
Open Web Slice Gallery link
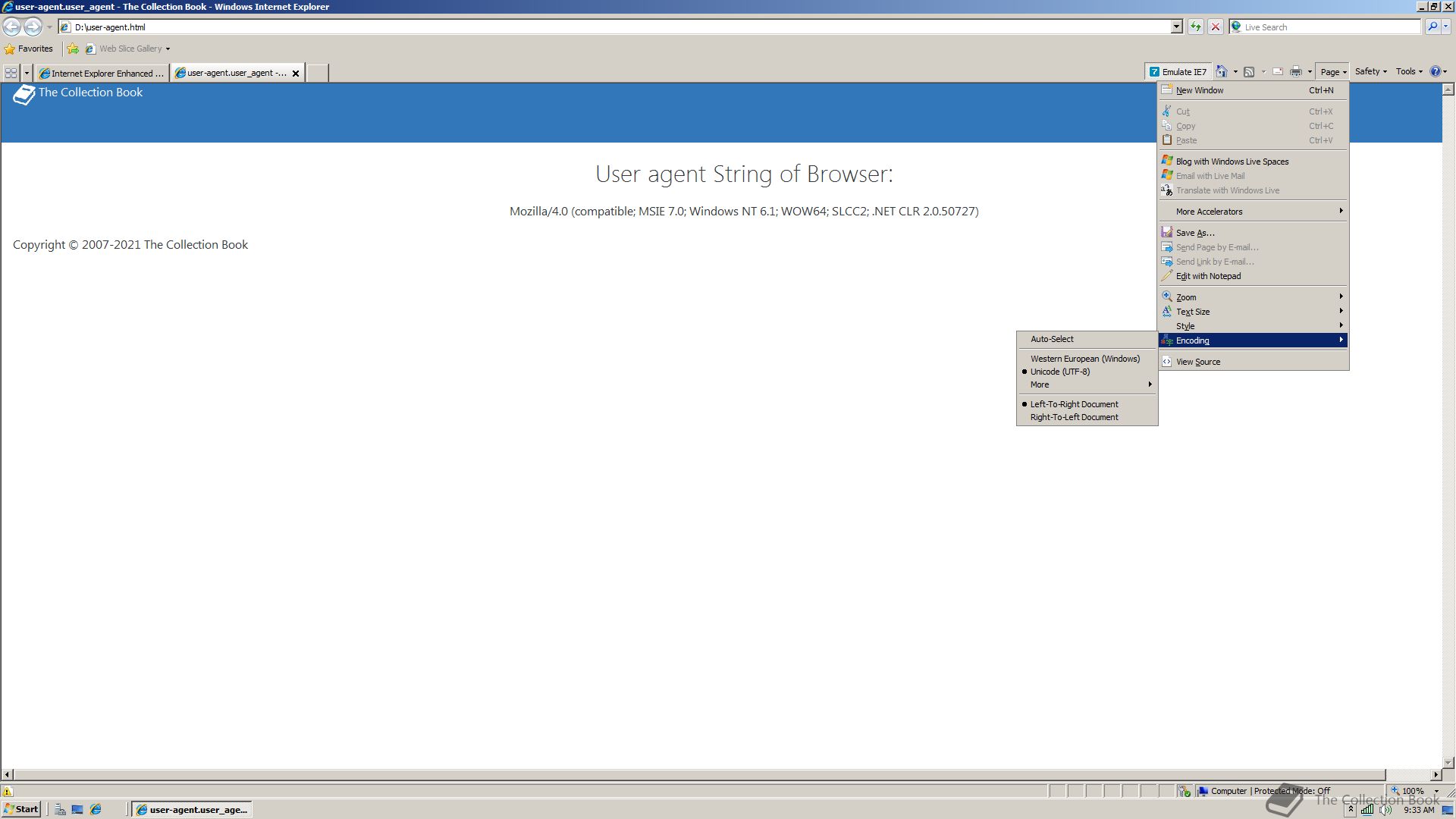(x=127, y=49)
